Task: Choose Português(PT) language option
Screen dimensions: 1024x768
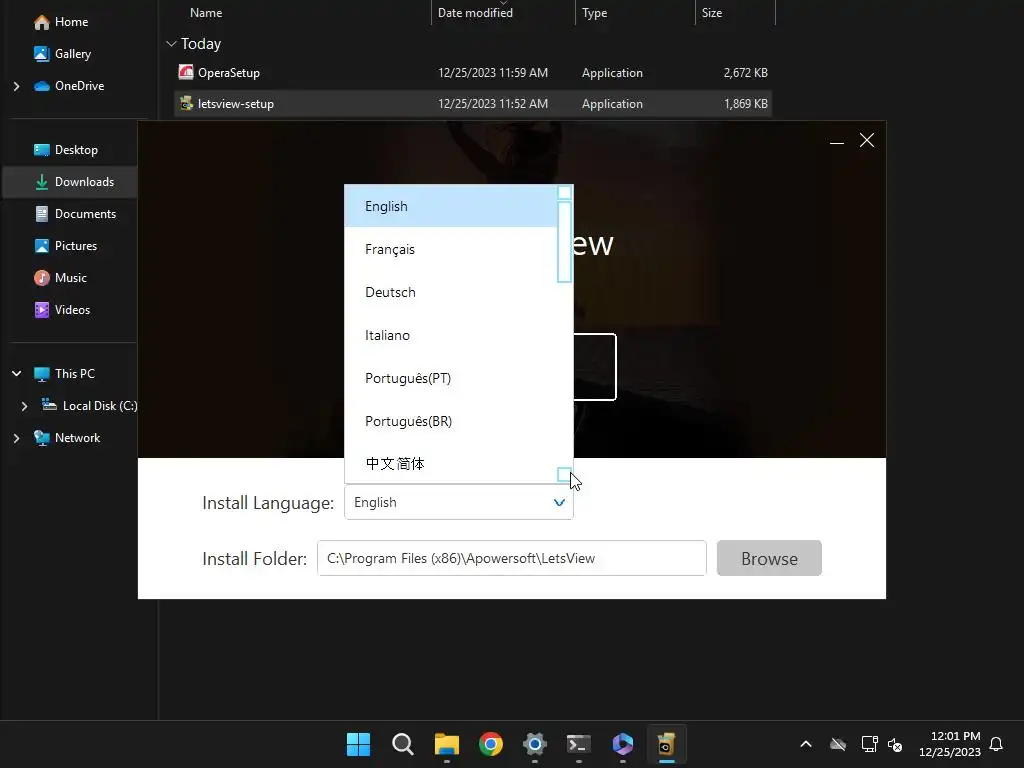Action: pyautogui.click(x=451, y=379)
